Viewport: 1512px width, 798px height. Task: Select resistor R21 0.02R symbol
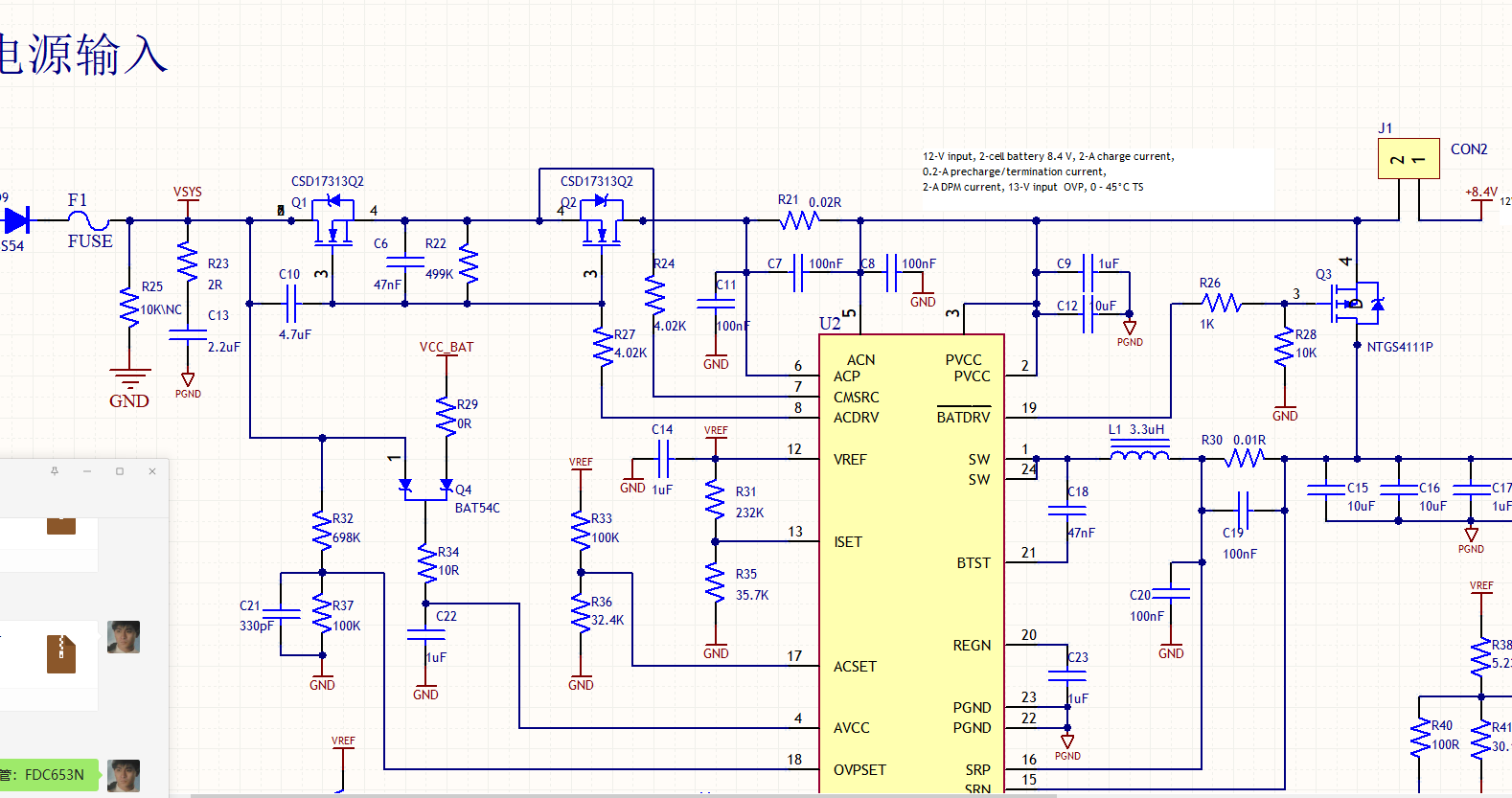pyautogui.click(x=799, y=220)
